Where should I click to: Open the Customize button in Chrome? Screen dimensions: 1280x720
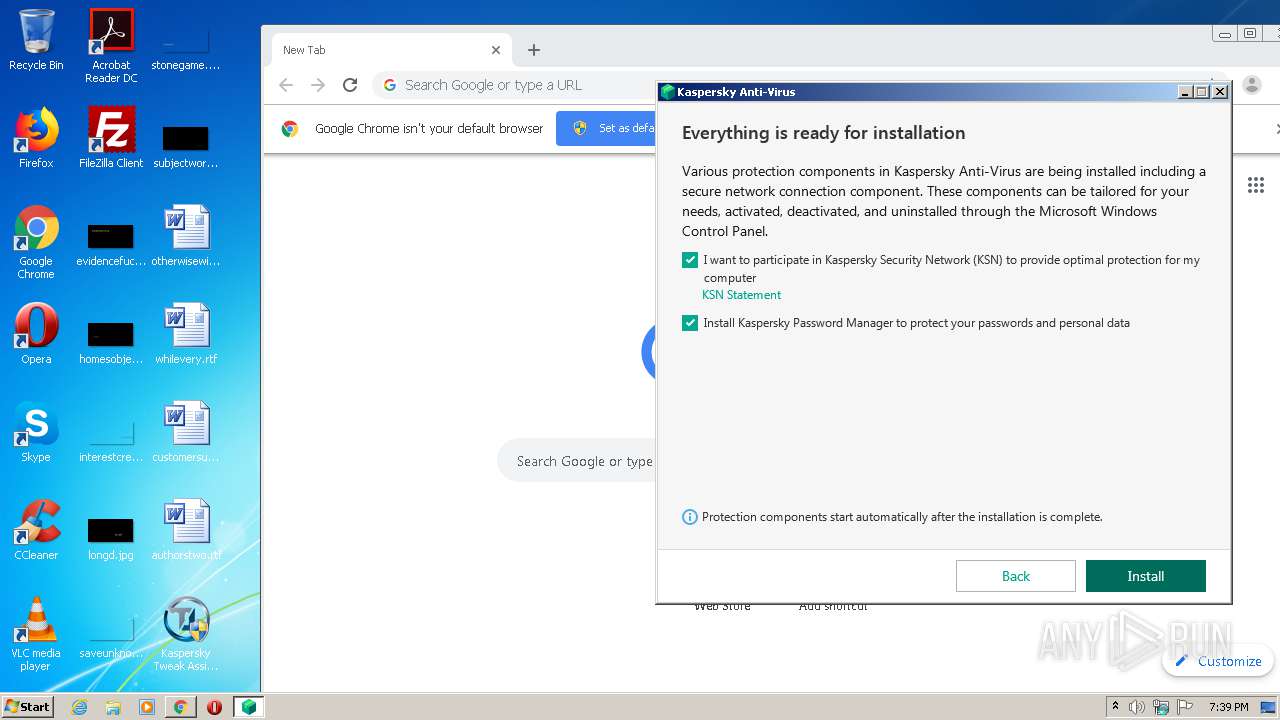click(1217, 661)
